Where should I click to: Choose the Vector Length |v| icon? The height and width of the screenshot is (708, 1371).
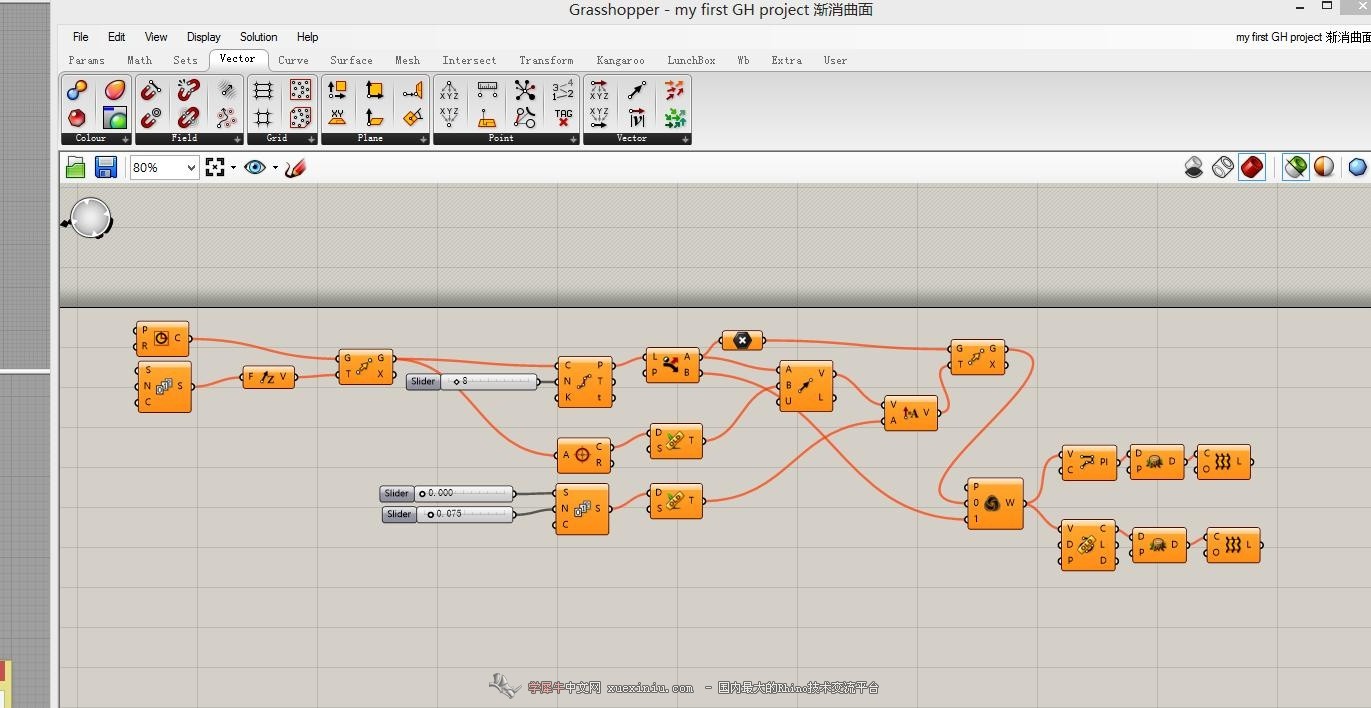point(637,118)
